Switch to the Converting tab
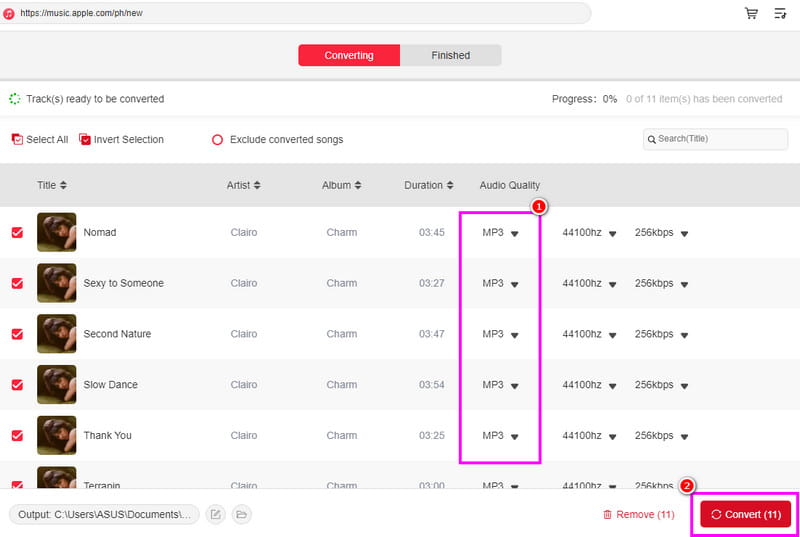Viewport: 800px width, 537px height. 349,55
